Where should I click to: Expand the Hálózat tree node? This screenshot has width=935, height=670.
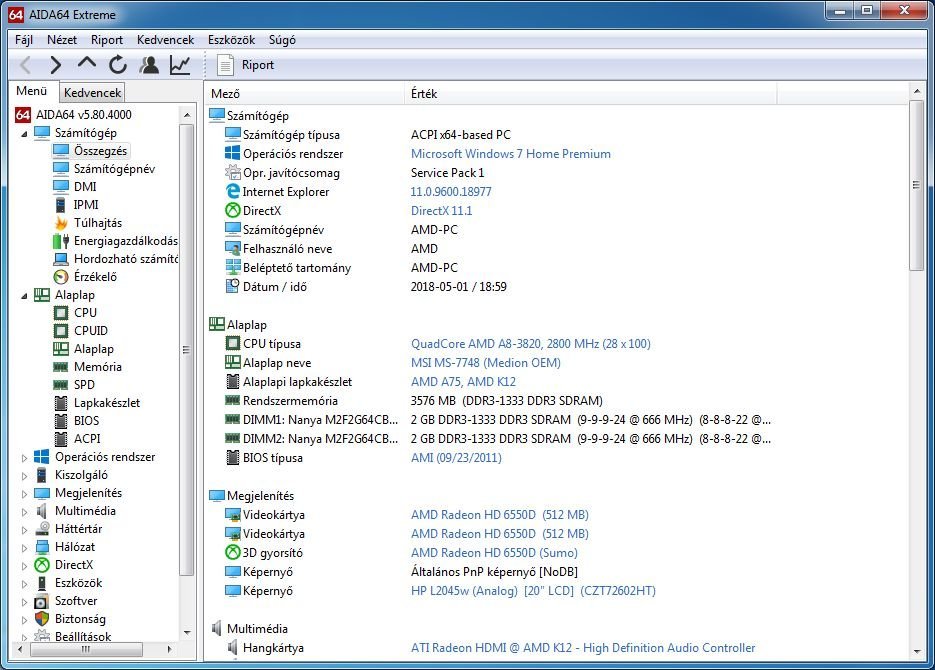coord(24,547)
